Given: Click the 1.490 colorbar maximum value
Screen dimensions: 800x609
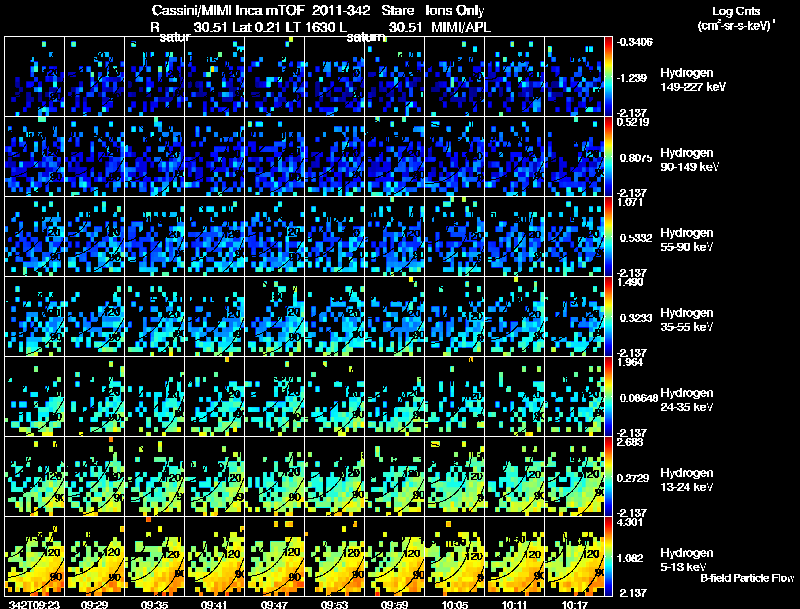Looking at the screenshot, I should (630, 282).
